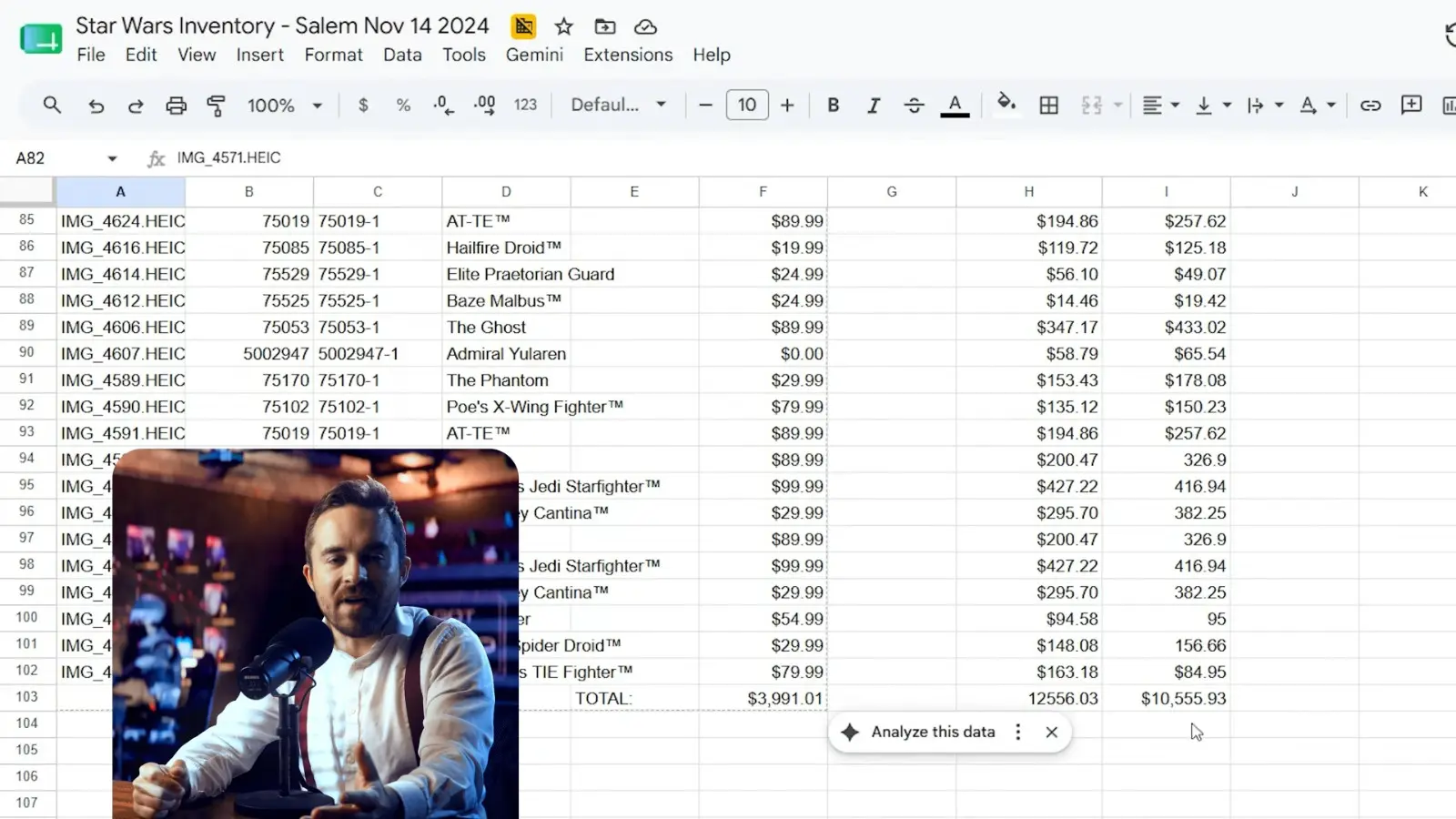
Task: Select cell IMG_4606.HEIC
Action: [120, 327]
